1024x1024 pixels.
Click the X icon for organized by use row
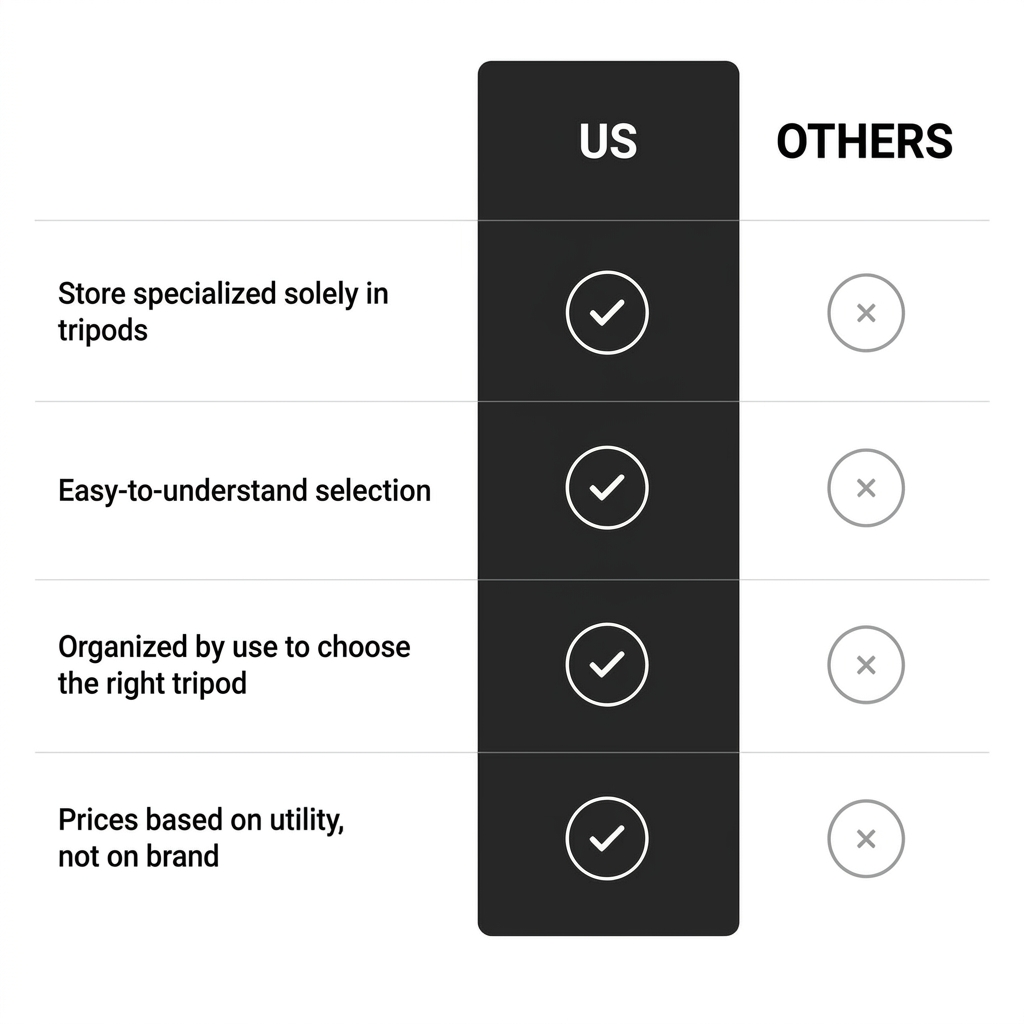(x=866, y=665)
